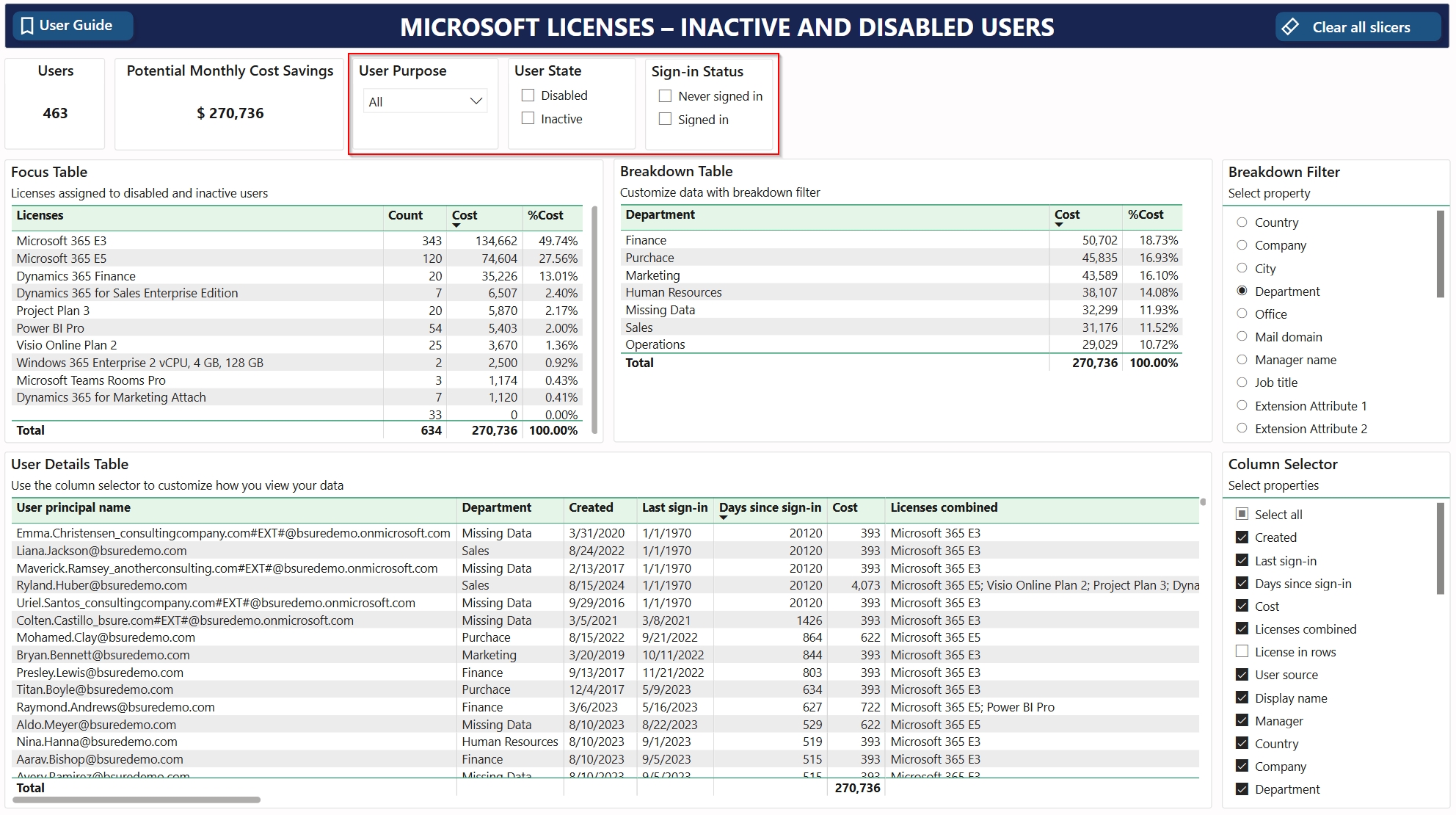Tick the Disabled user state checkbox
The width and height of the screenshot is (1456, 815).
pyautogui.click(x=528, y=95)
